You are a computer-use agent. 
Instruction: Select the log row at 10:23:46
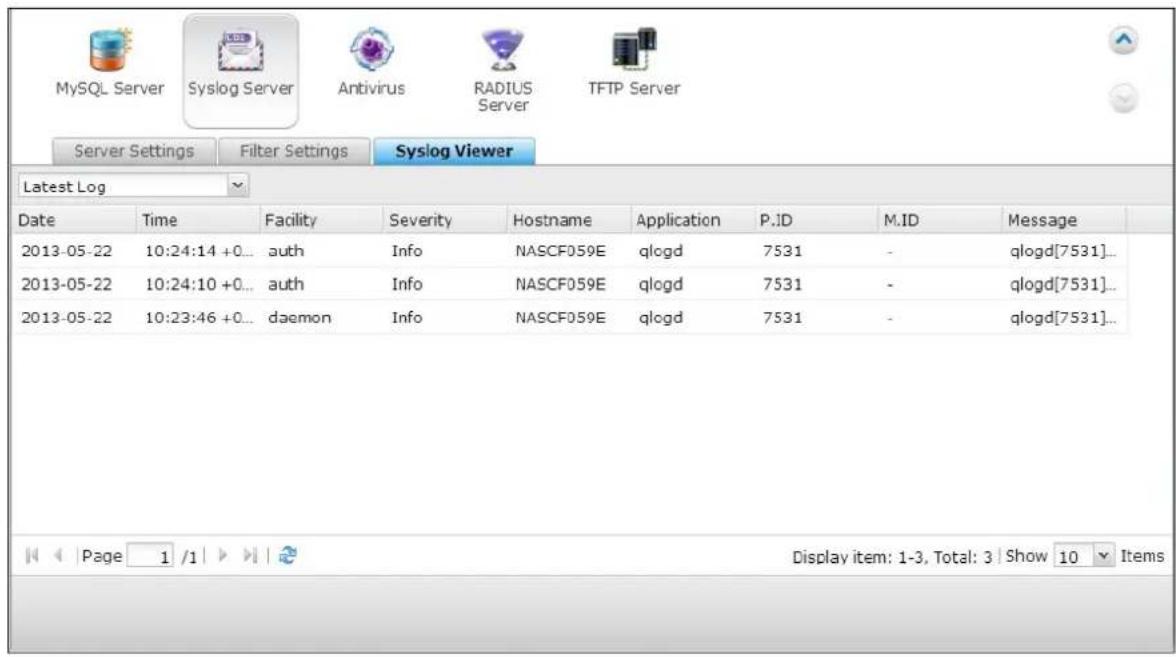tap(570, 317)
